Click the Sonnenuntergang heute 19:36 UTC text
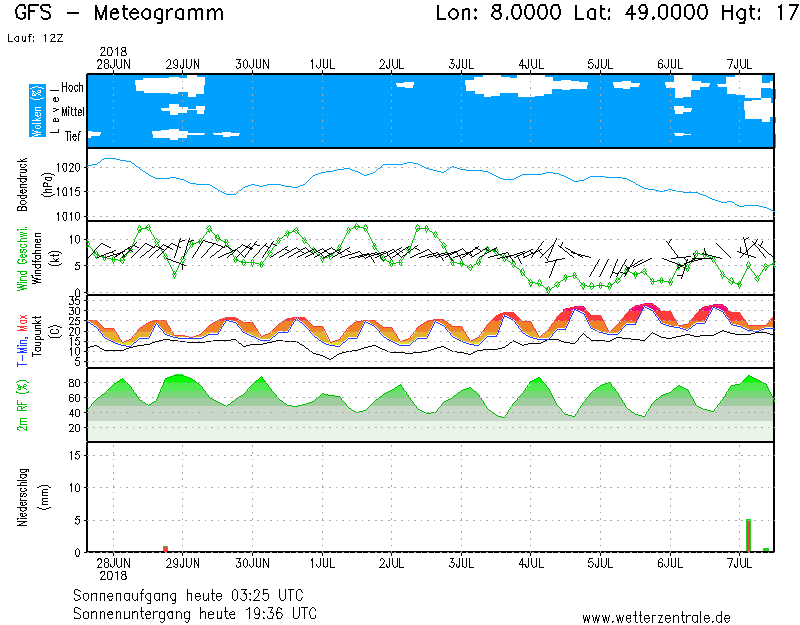800x625 pixels. coord(195,612)
